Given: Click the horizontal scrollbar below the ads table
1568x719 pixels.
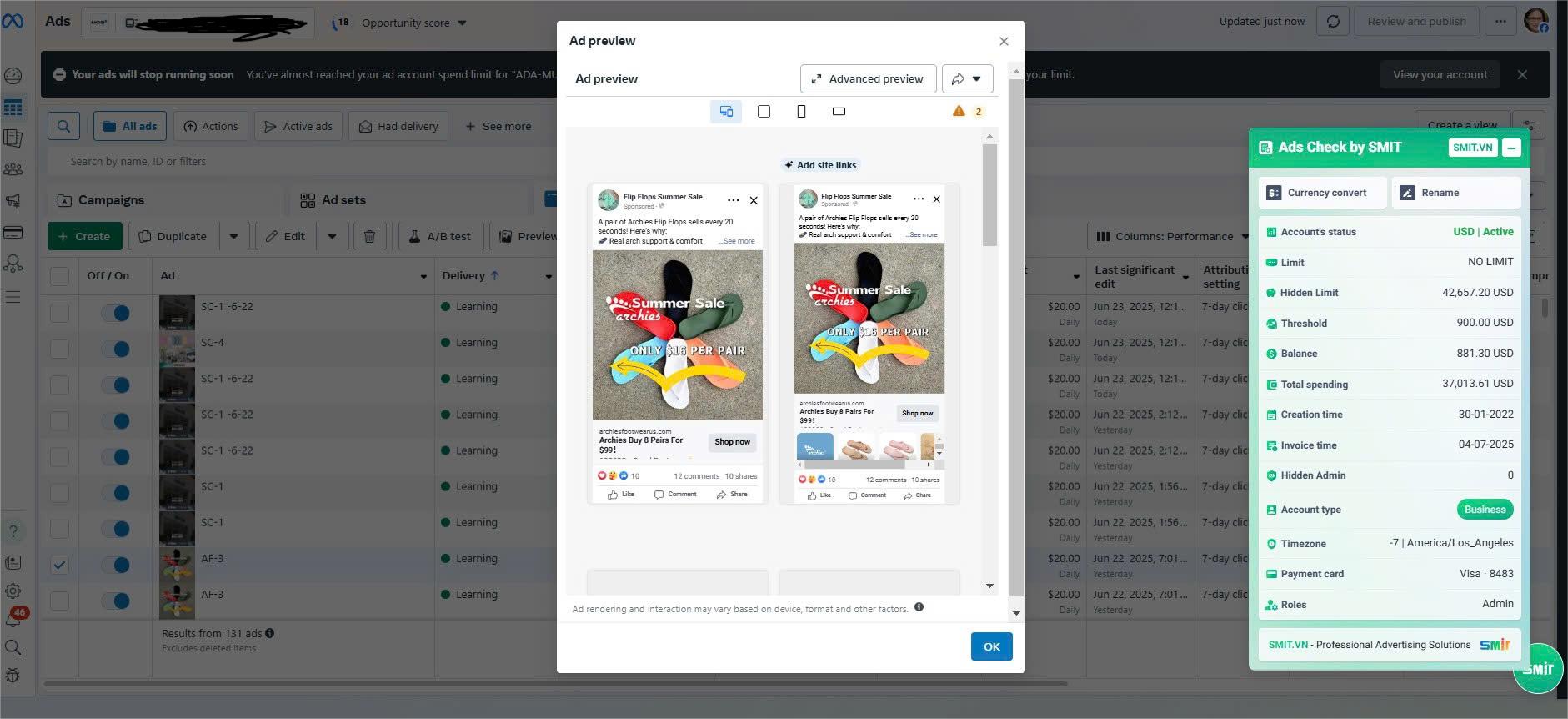Looking at the screenshot, I should (x=555, y=684).
